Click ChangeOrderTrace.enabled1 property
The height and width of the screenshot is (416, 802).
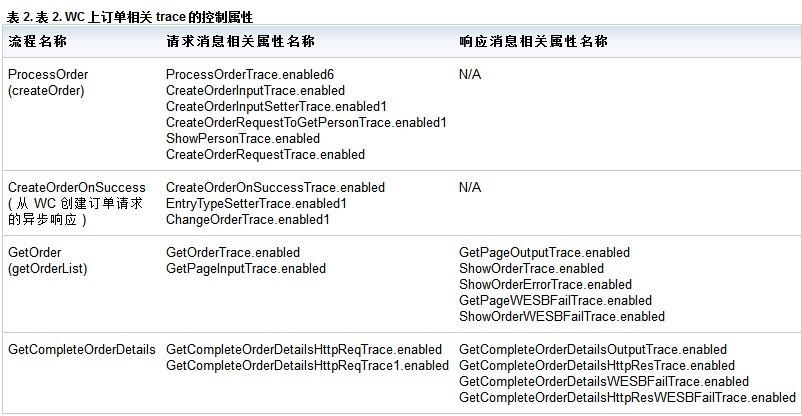(248, 220)
